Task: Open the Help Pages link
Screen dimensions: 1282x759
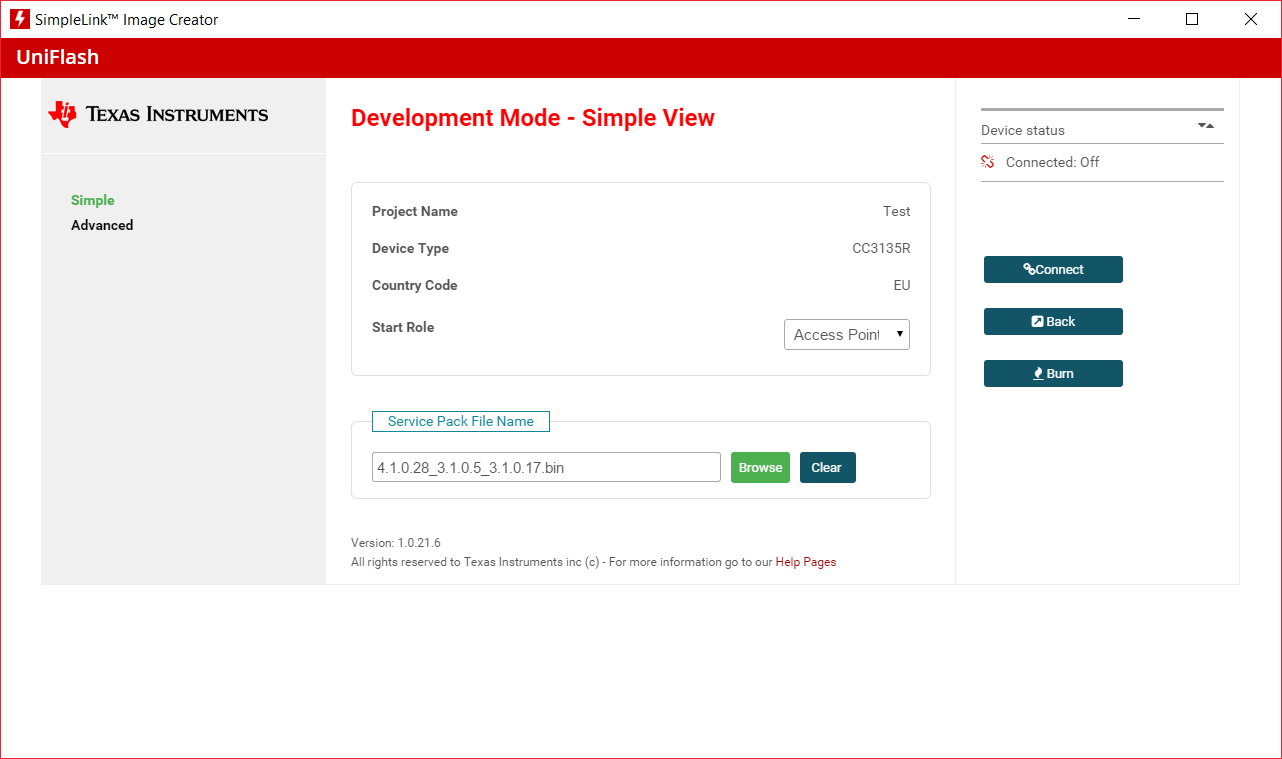Action: (x=806, y=562)
